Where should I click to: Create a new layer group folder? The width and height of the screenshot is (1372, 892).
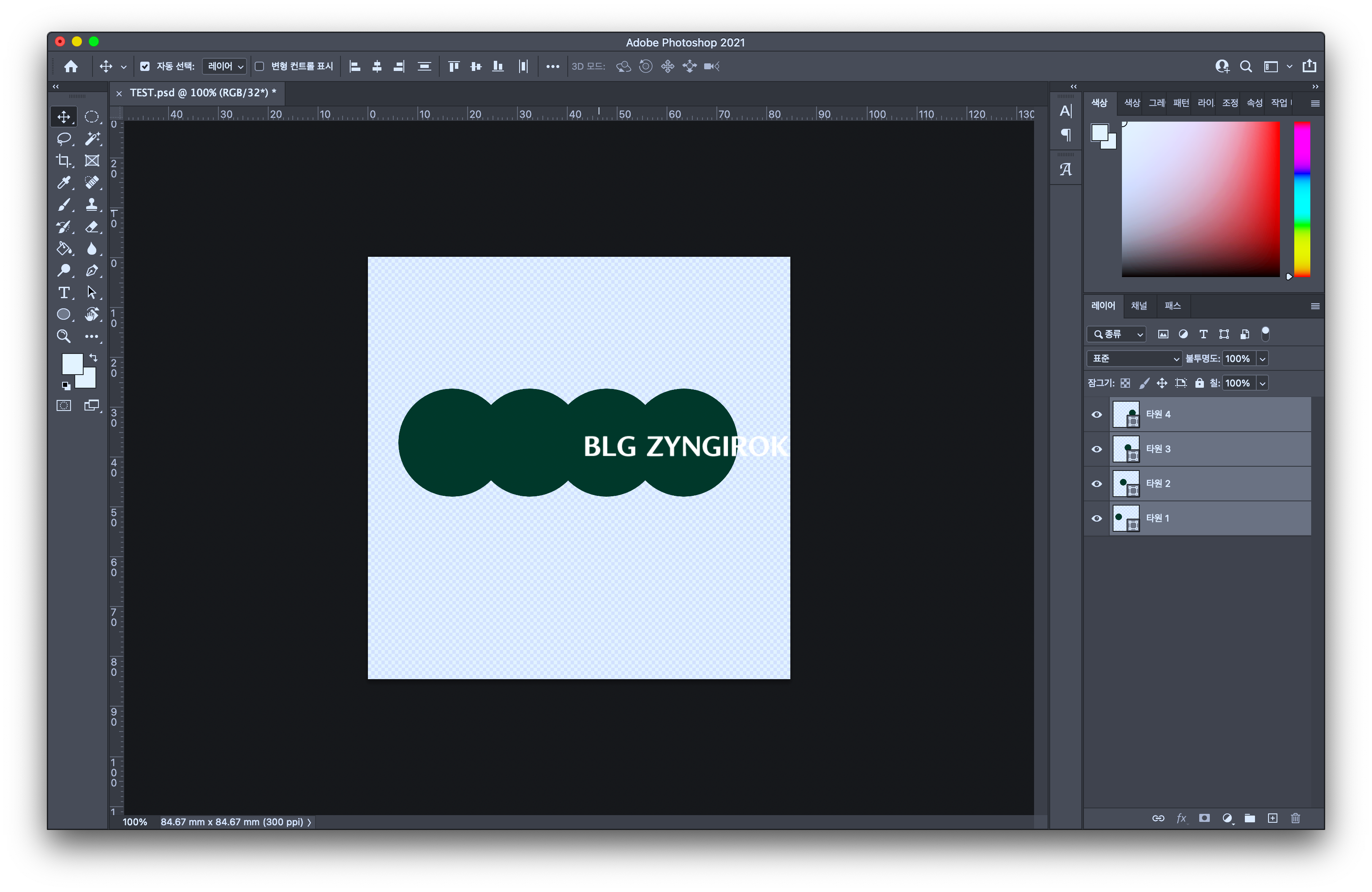click(x=1250, y=818)
